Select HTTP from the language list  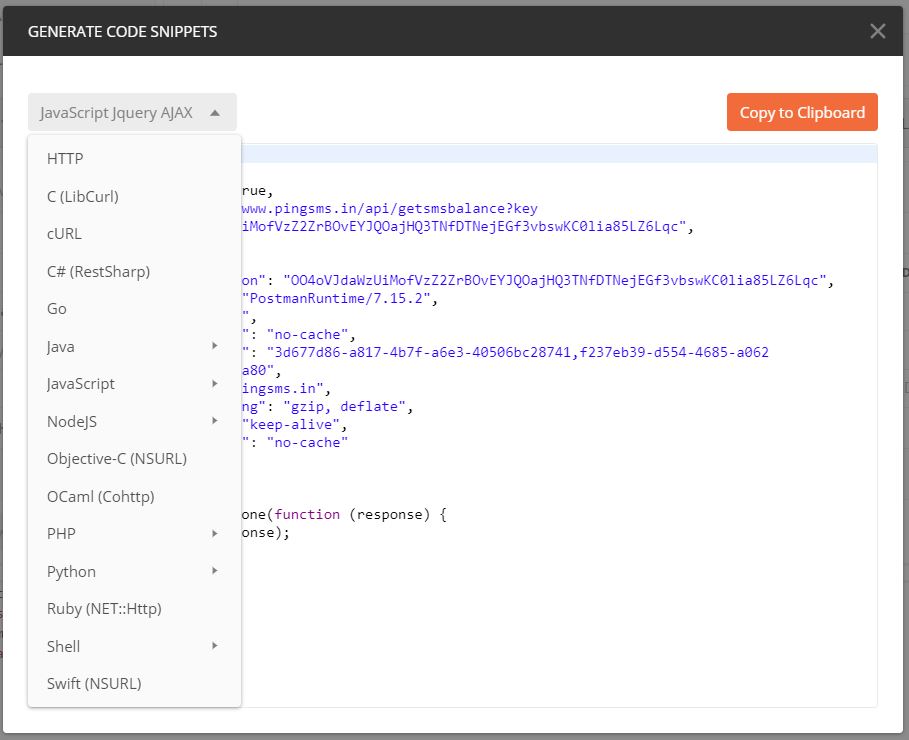point(134,158)
